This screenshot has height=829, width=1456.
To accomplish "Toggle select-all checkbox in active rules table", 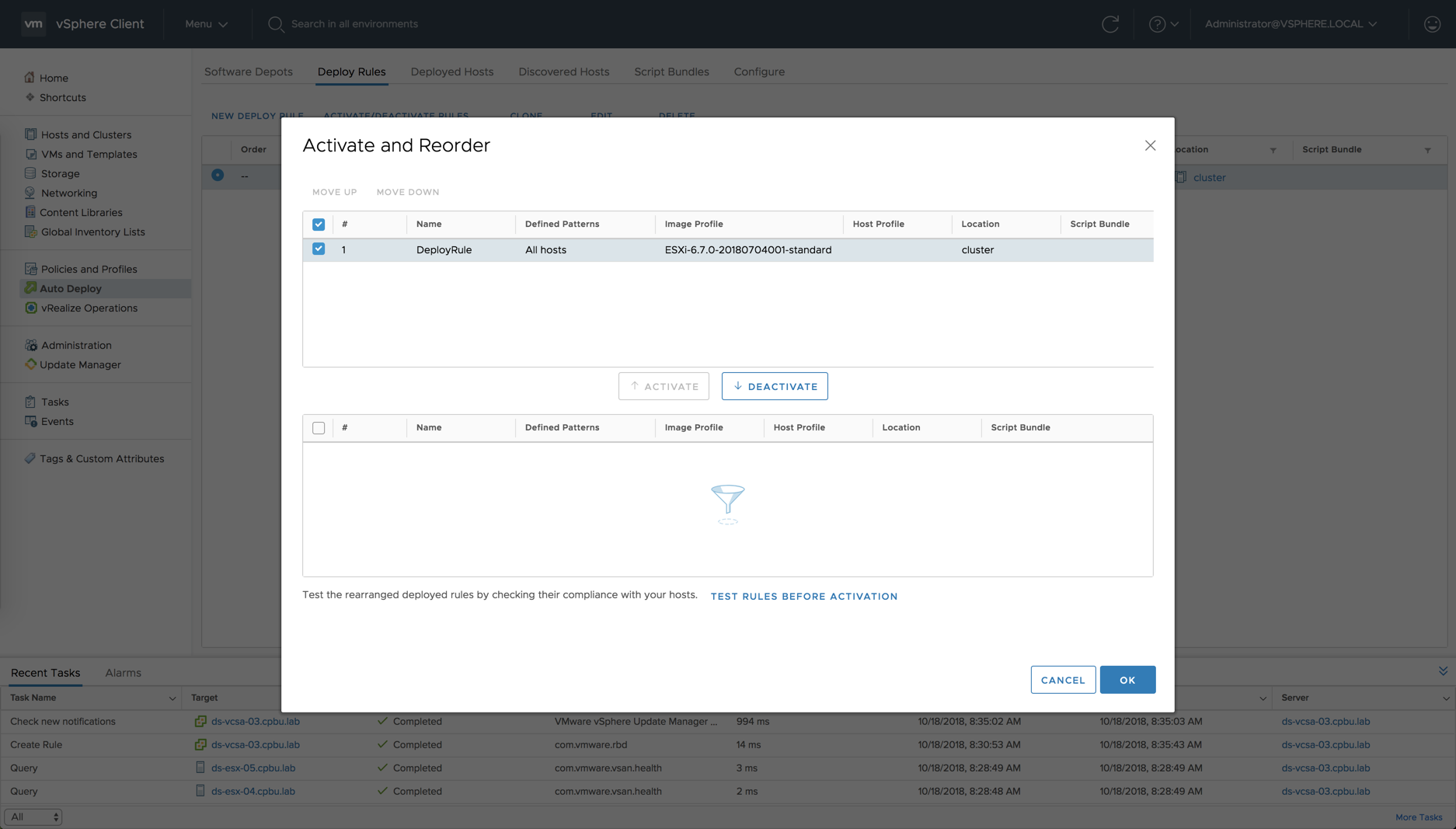I will click(319, 225).
